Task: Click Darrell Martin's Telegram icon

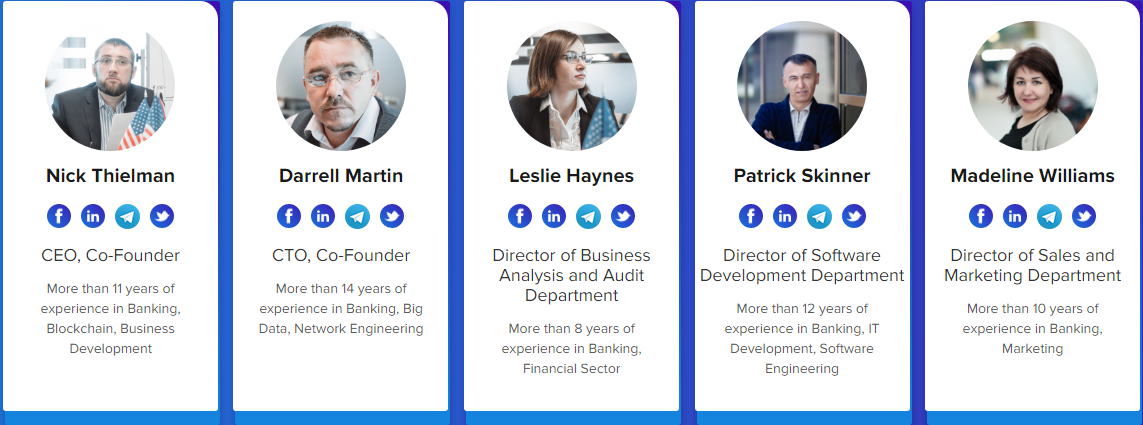Action: click(x=357, y=216)
